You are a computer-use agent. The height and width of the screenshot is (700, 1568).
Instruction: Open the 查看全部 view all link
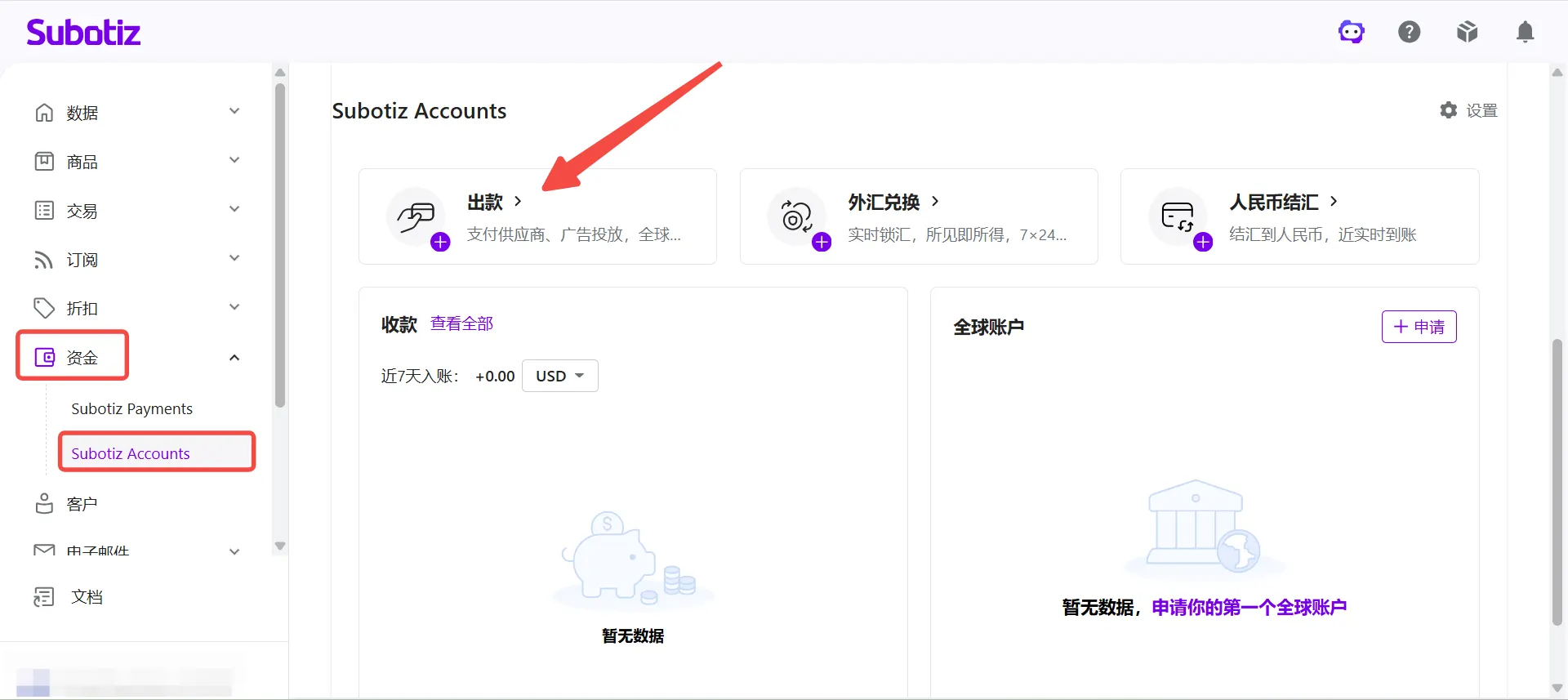(x=462, y=323)
